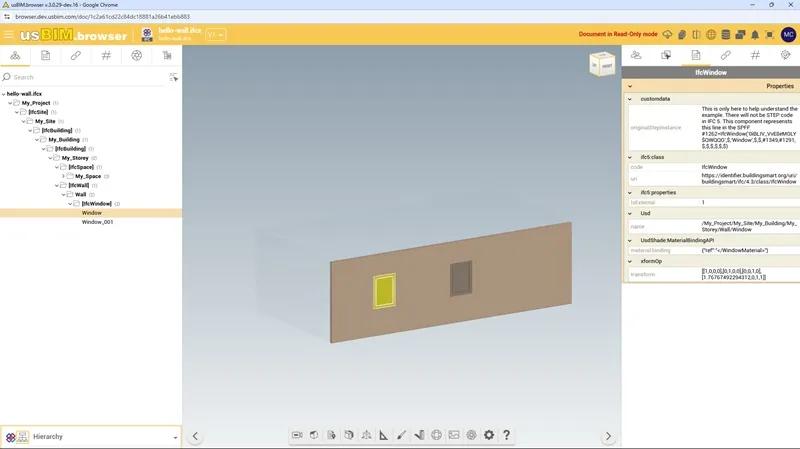The image size is (800, 449).
Task: Click the overlapping windows icon in header
Action: (740, 35)
